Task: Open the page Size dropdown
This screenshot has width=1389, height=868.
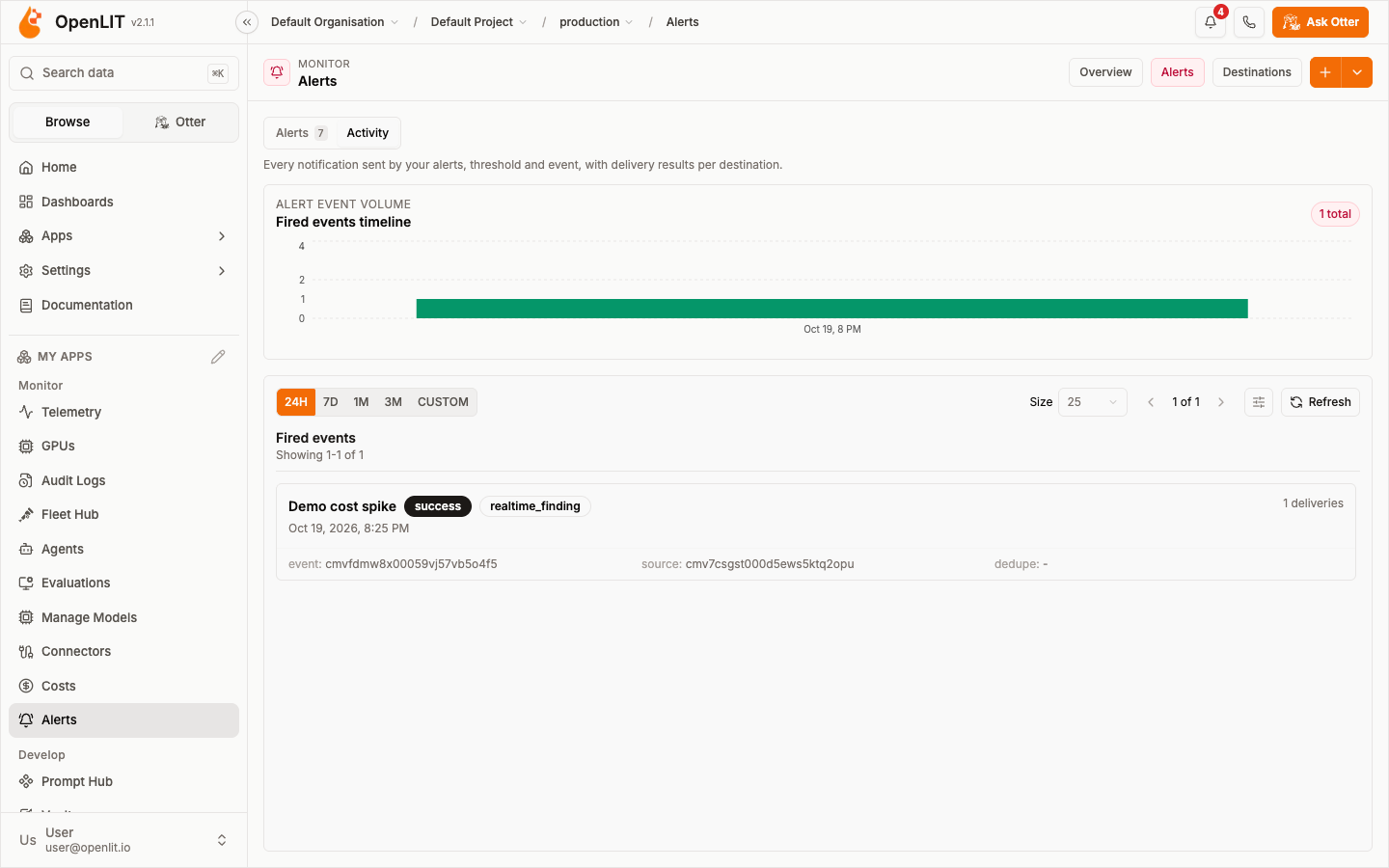Action: pyautogui.click(x=1093, y=402)
